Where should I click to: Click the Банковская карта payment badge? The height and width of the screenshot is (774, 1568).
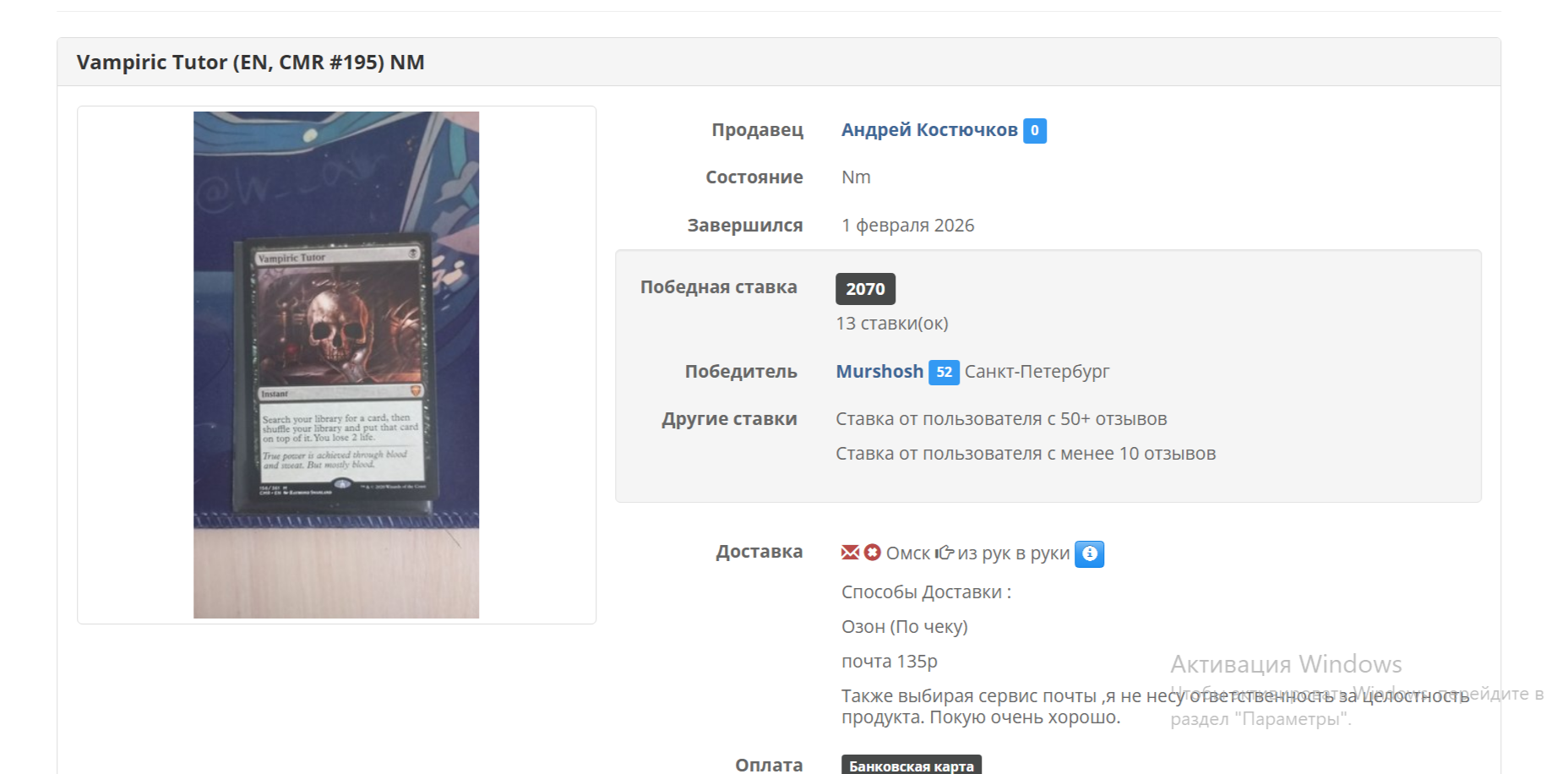911,765
